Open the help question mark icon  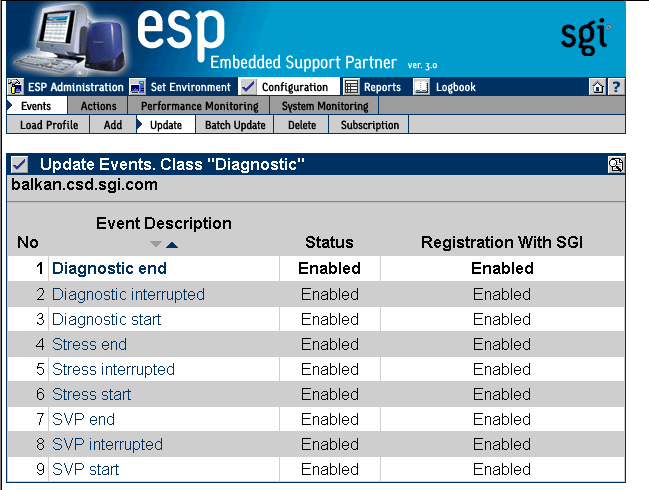(616, 87)
